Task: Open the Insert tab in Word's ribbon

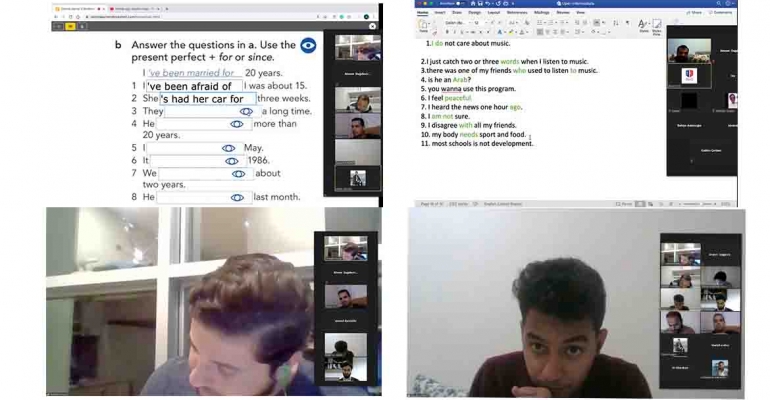Action: (x=439, y=13)
